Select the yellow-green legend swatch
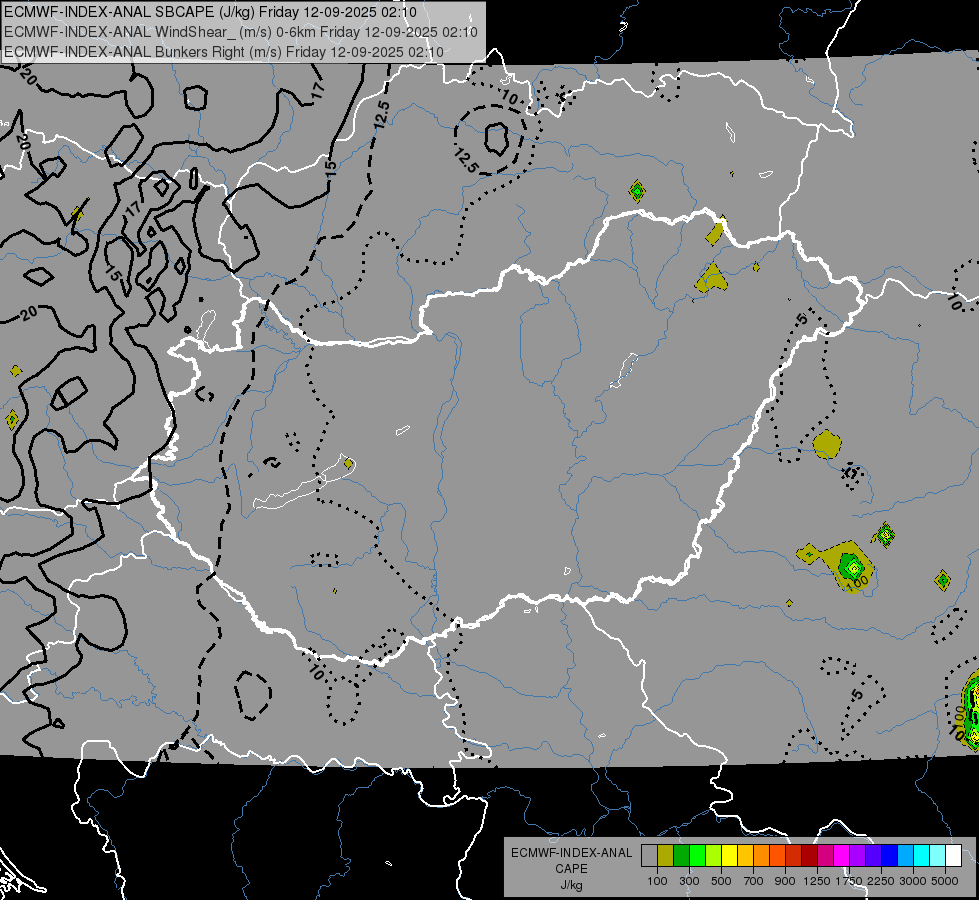The height and width of the screenshot is (900, 979). pos(714,856)
